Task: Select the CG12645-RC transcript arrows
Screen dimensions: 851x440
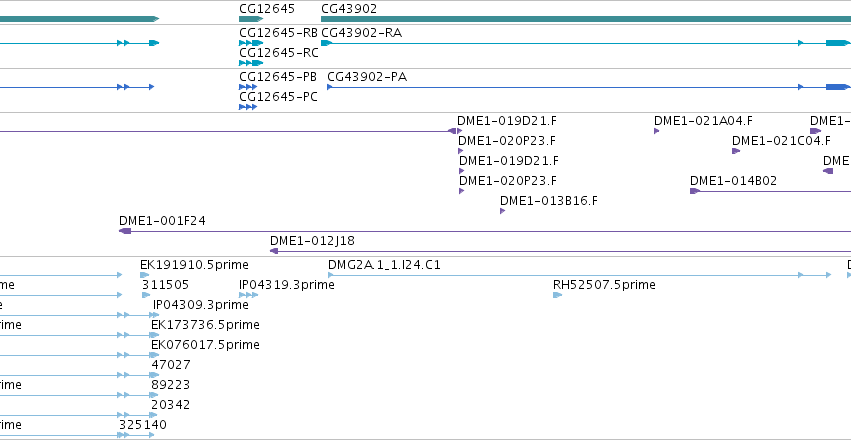Action: (x=251, y=63)
